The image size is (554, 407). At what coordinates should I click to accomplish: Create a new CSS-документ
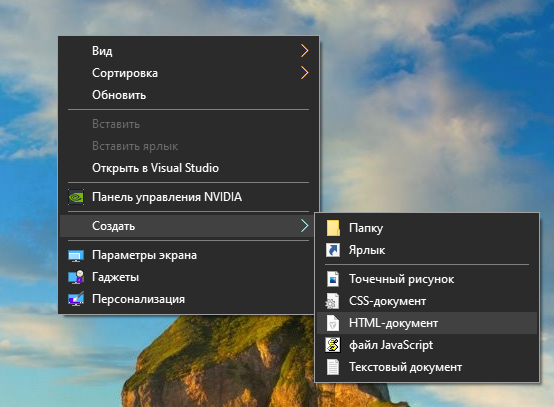tap(427, 301)
